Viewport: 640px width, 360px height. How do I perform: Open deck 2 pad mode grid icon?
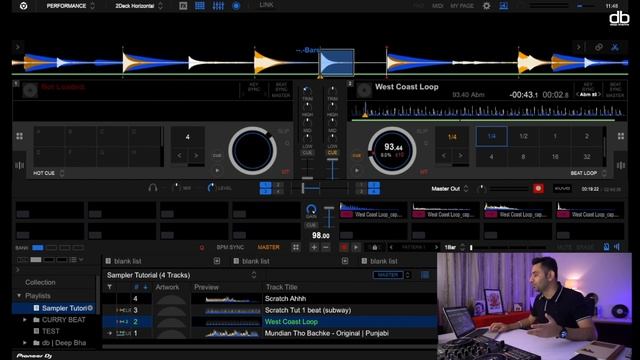(x=620, y=136)
